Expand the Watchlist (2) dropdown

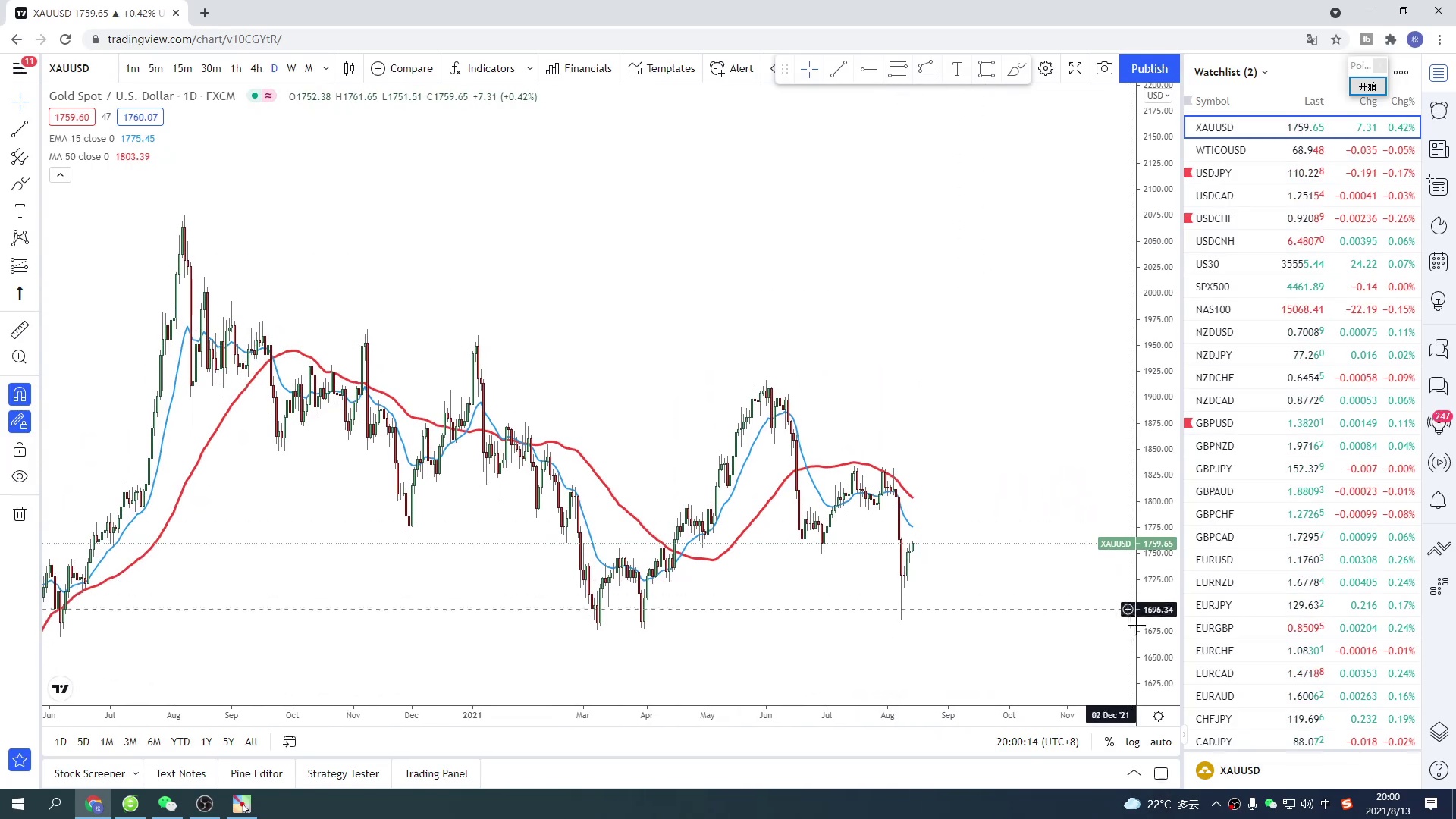click(1230, 72)
